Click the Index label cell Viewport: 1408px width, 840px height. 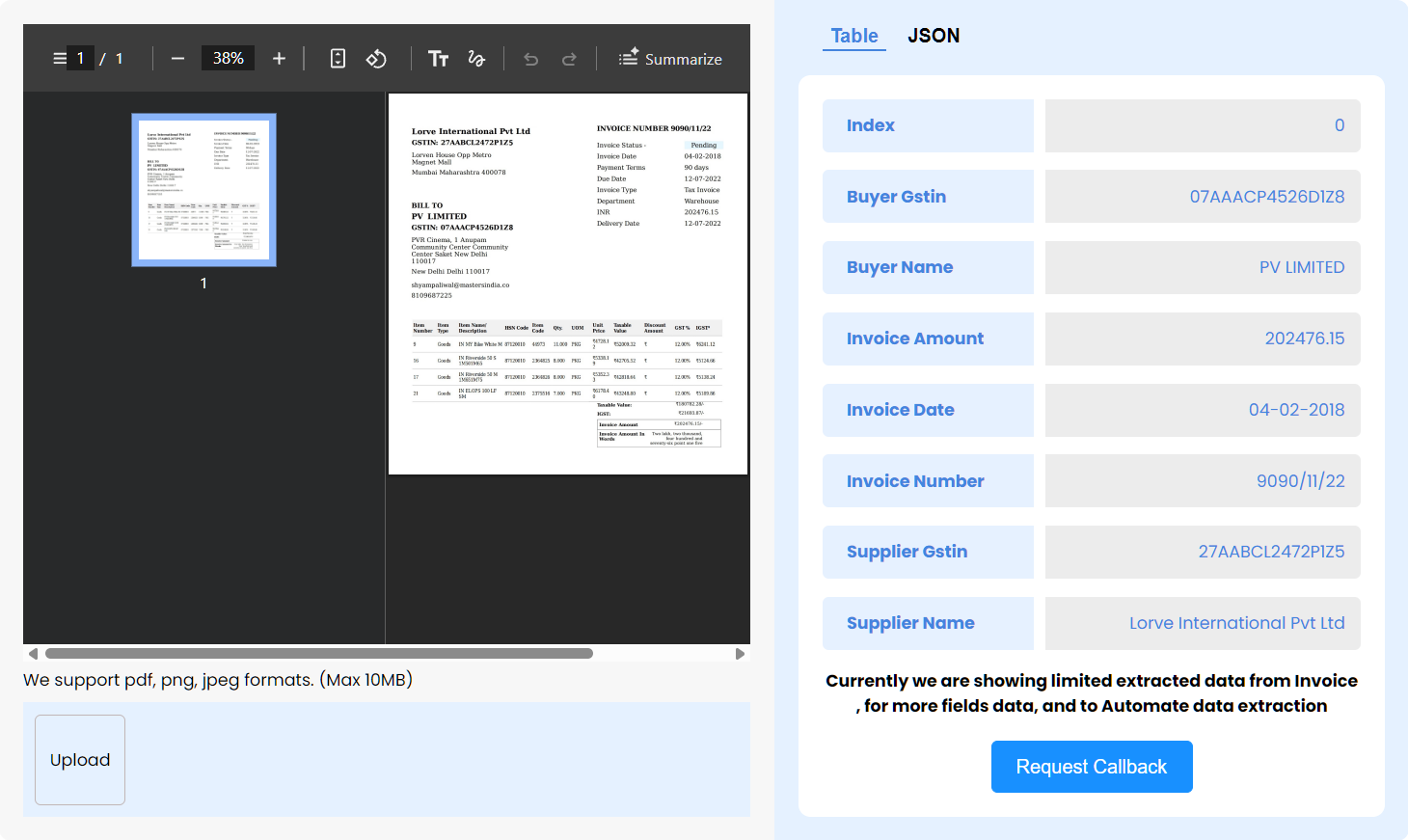click(928, 125)
